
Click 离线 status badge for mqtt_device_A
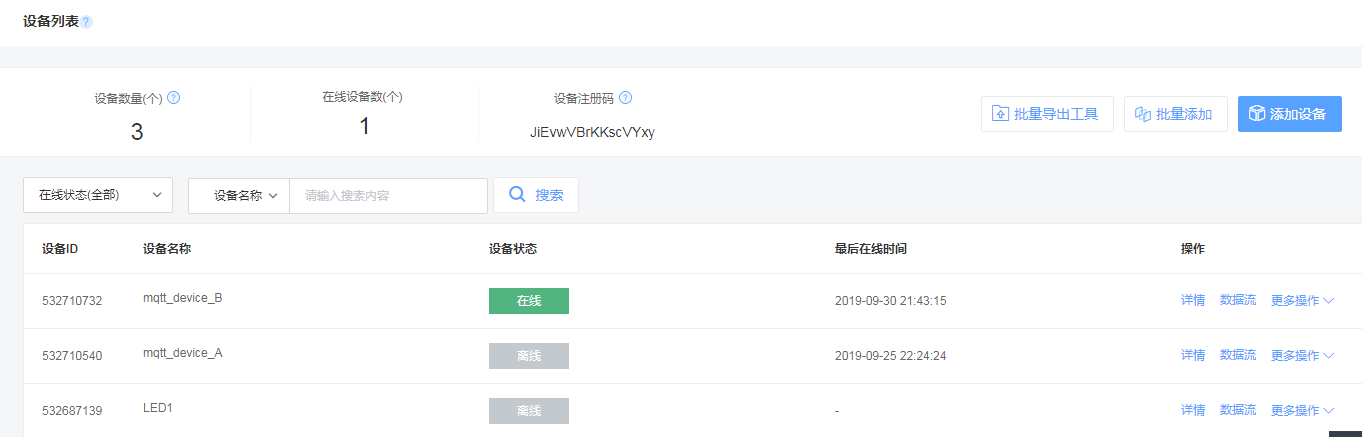click(x=529, y=356)
